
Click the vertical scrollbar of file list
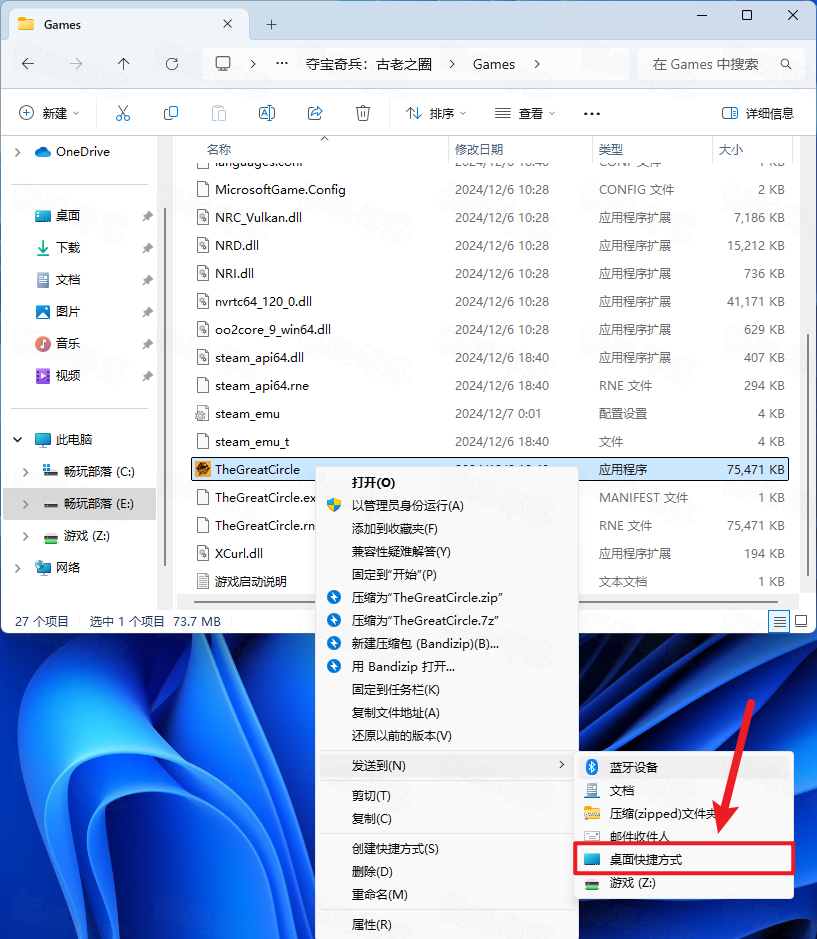[x=807, y=455]
